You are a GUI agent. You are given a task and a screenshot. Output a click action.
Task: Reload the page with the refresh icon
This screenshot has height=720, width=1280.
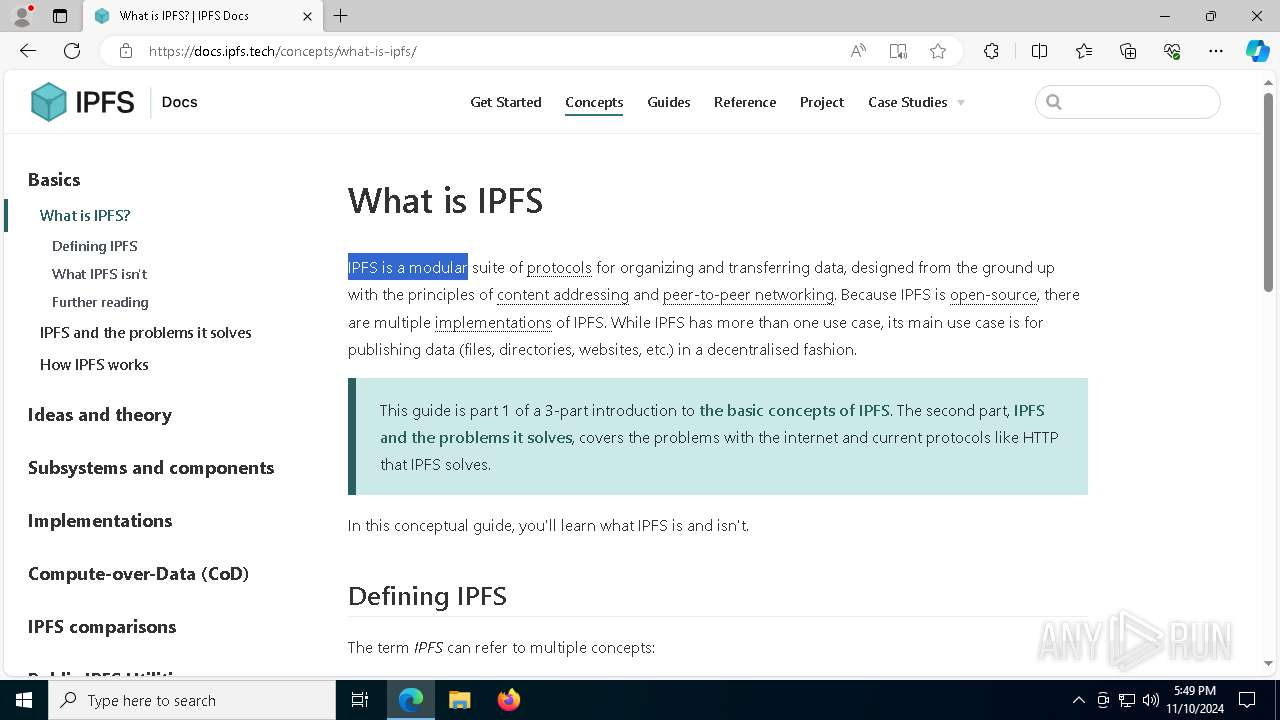coord(72,51)
